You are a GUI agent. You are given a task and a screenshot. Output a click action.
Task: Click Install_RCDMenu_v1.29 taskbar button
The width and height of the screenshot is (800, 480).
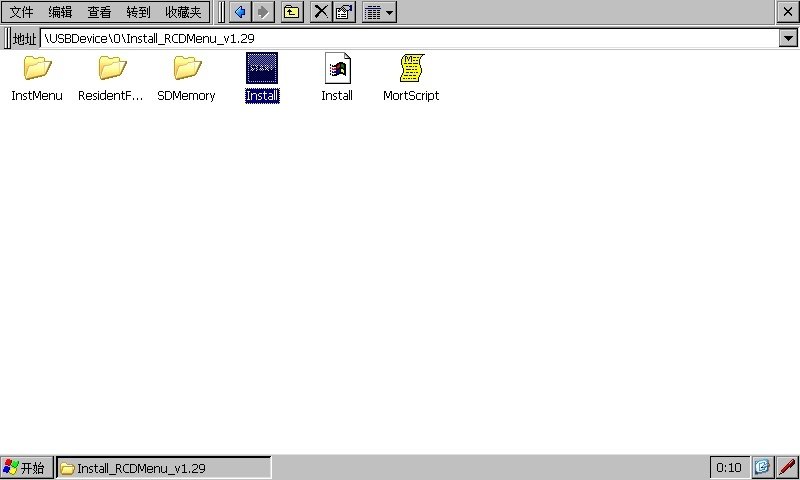click(163, 468)
